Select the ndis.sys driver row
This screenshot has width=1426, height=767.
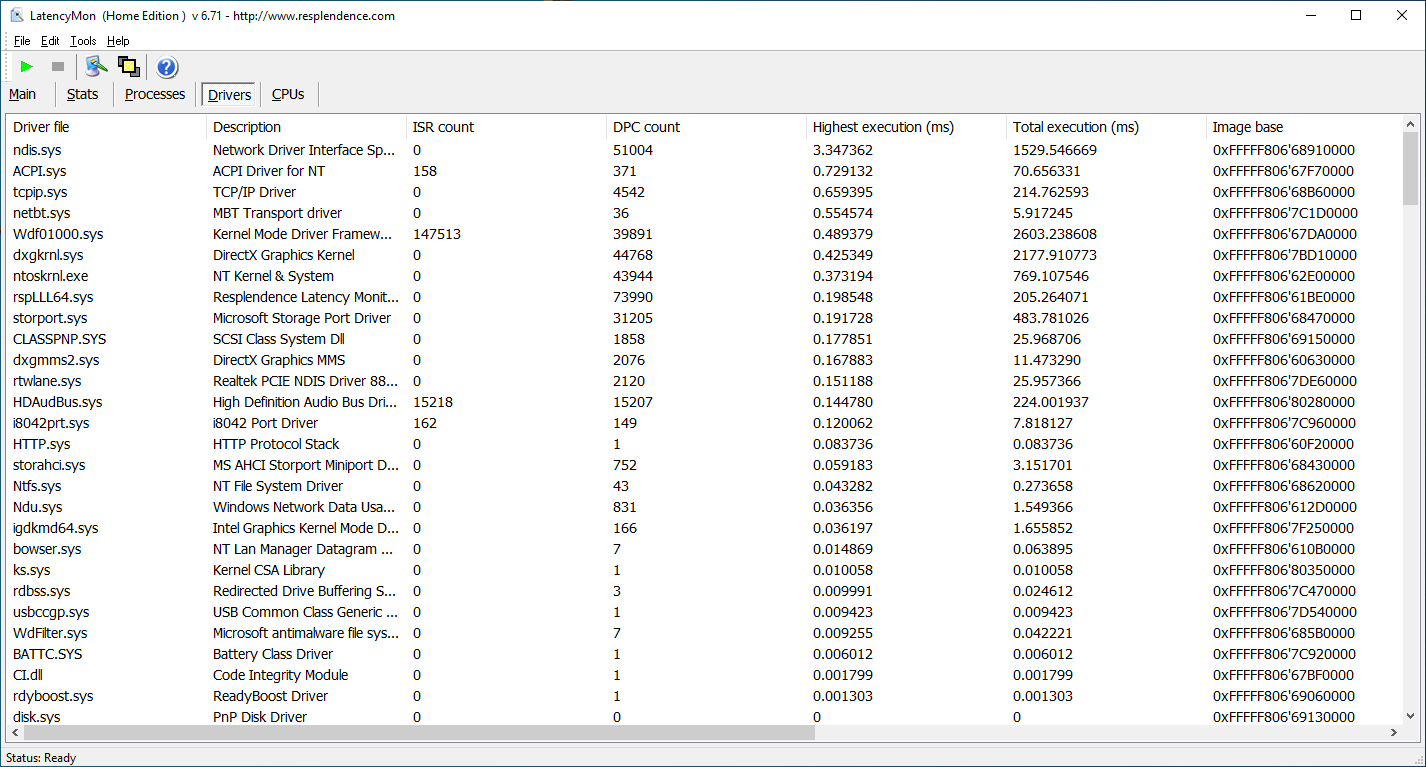tap(704, 150)
